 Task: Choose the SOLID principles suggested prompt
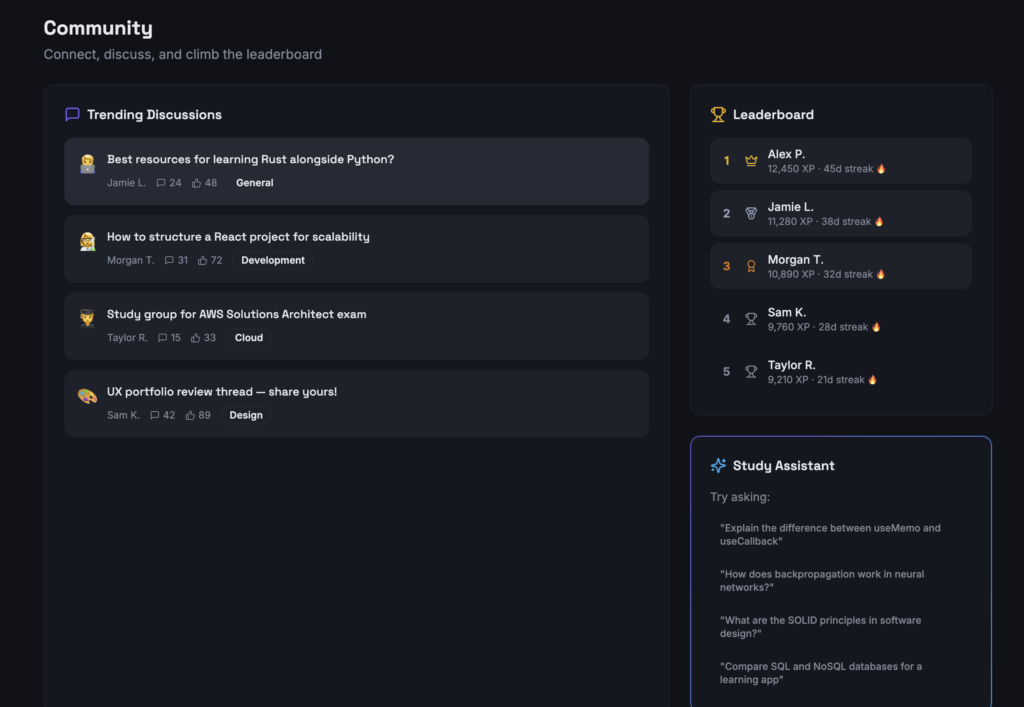pyautogui.click(x=820, y=626)
